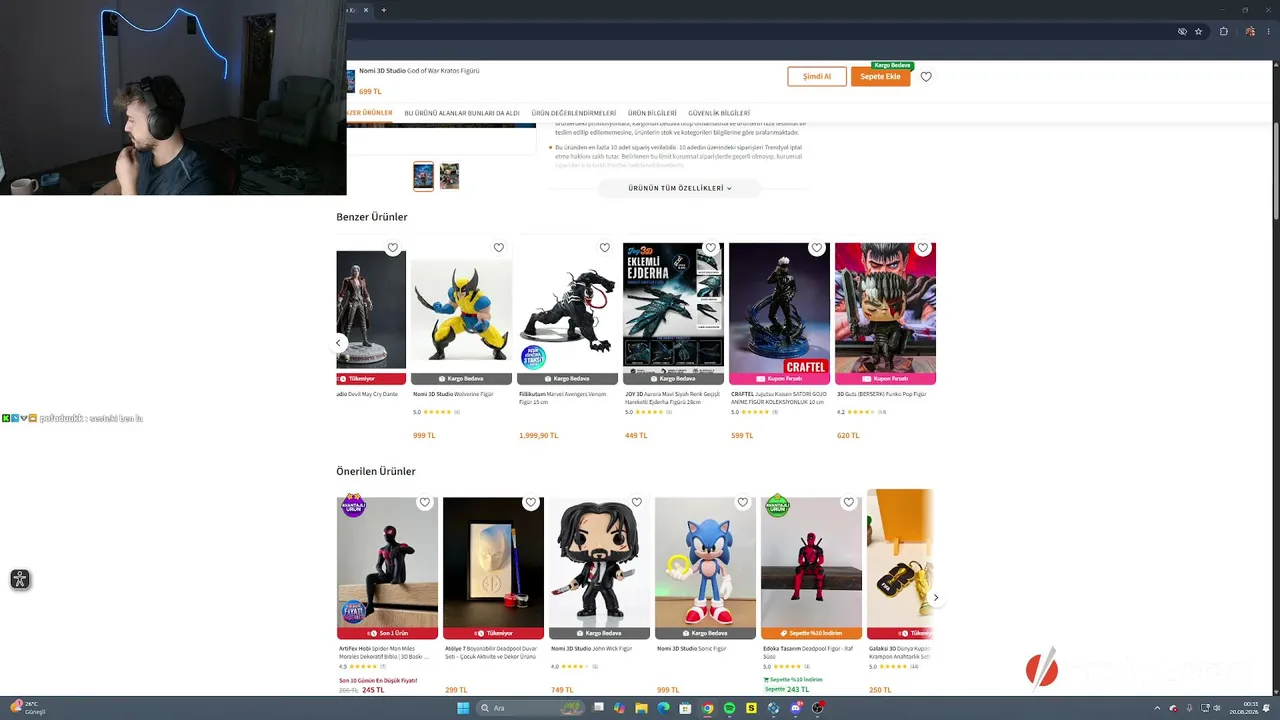
Task: Select first Kratos product image thumbnail
Action: click(x=424, y=176)
